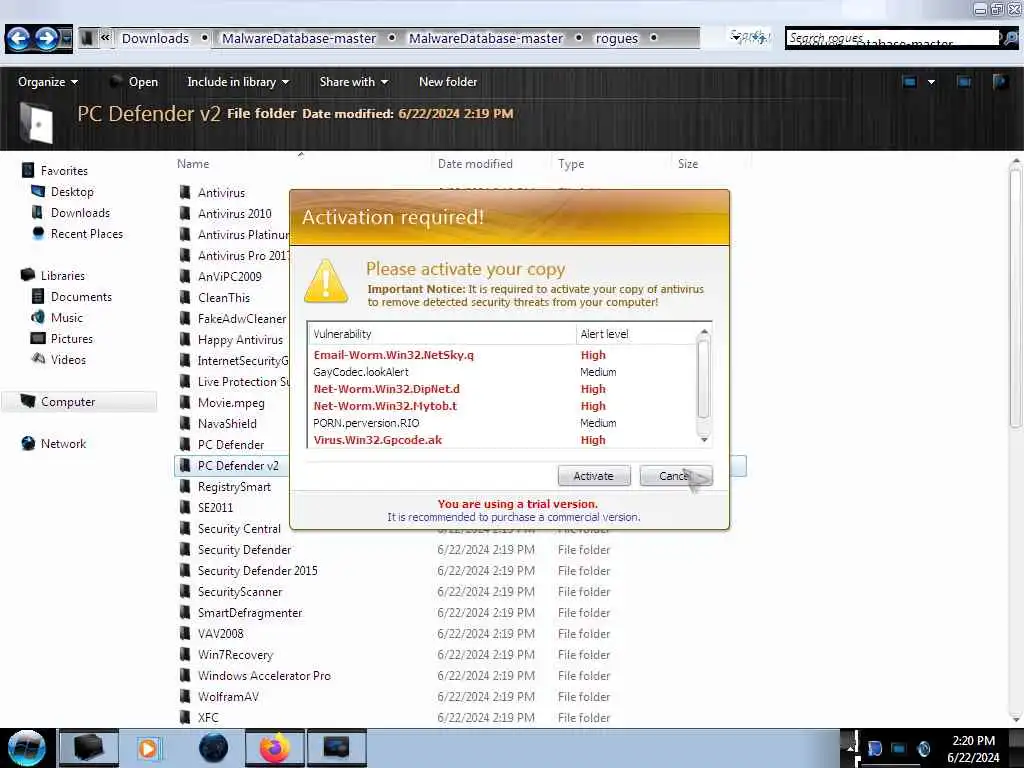
Task: Click the file list vertical scrollbar
Action: click(x=1016, y=297)
